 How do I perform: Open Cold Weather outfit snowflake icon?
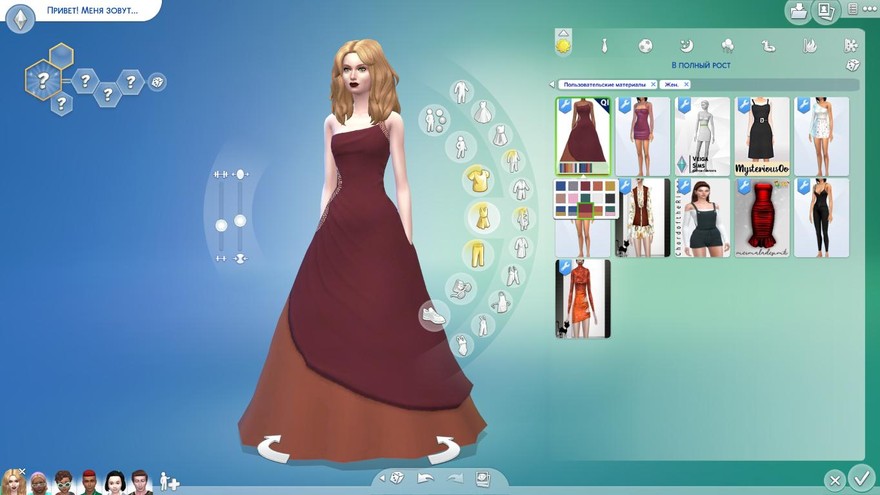[850, 45]
